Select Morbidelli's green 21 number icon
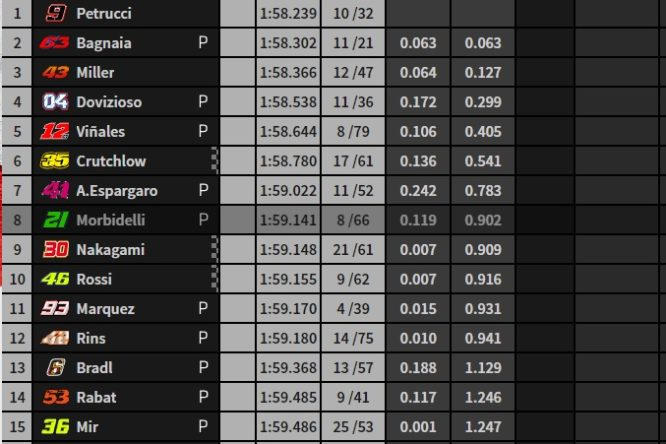The width and height of the screenshot is (666, 444). click(56, 220)
